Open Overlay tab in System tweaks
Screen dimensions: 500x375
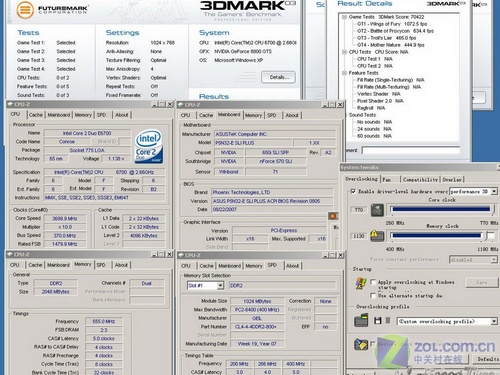point(452,180)
